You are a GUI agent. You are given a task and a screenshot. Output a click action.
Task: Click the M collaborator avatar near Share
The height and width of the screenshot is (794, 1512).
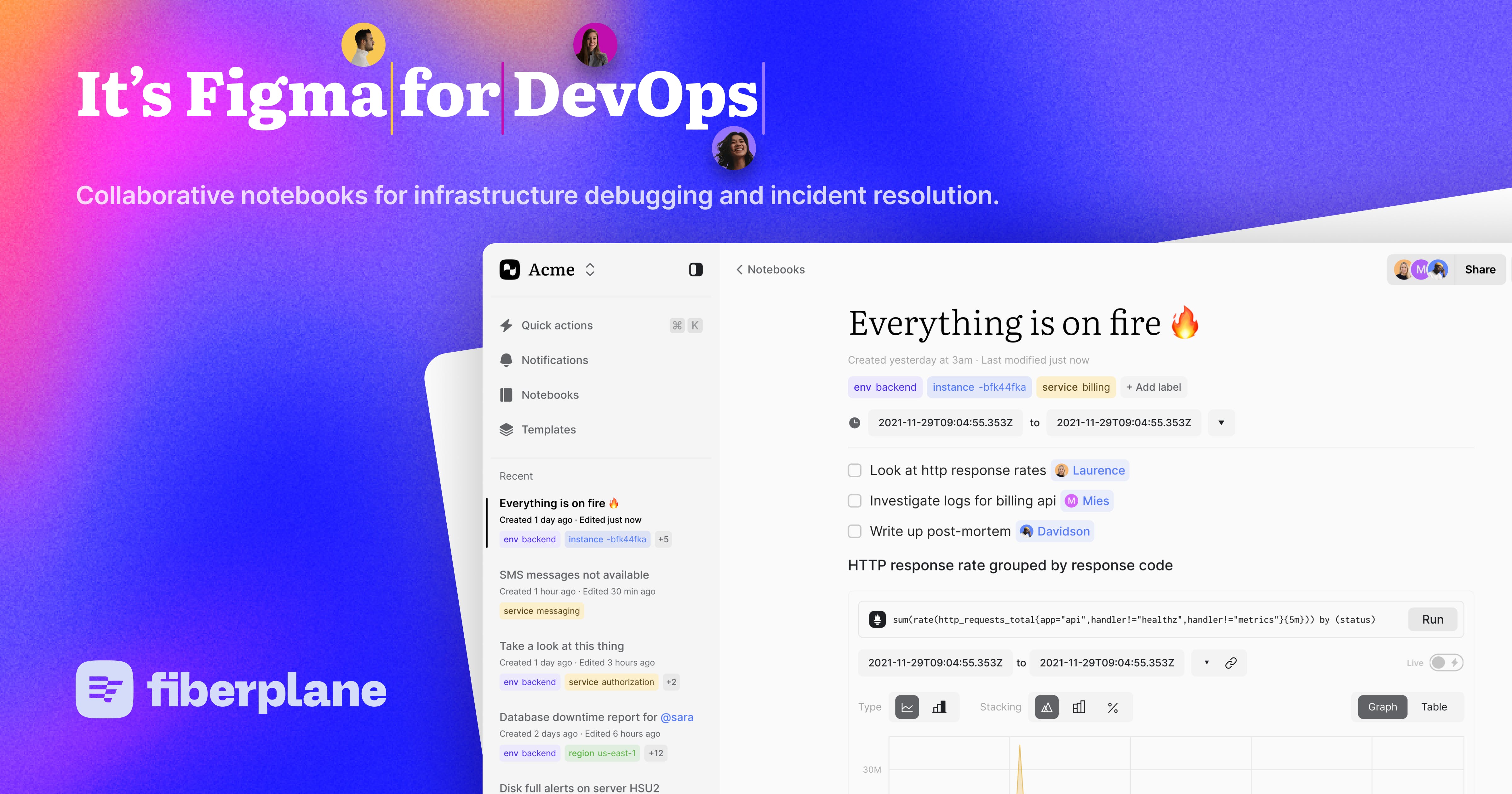click(1420, 270)
